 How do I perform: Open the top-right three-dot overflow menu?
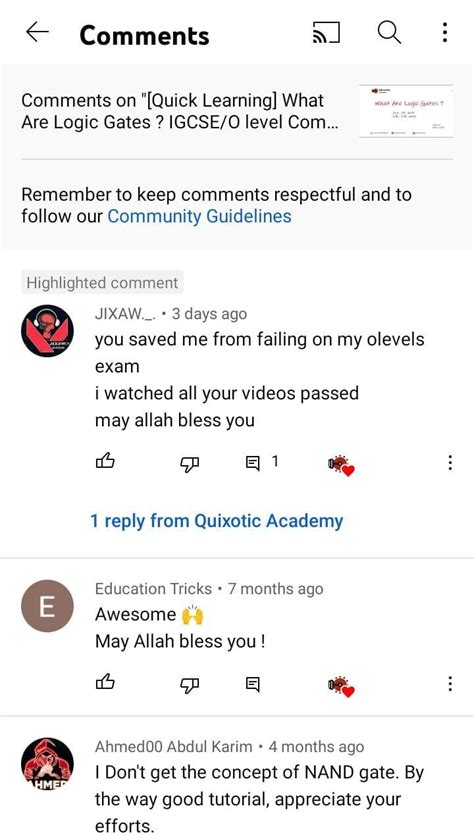pos(445,33)
